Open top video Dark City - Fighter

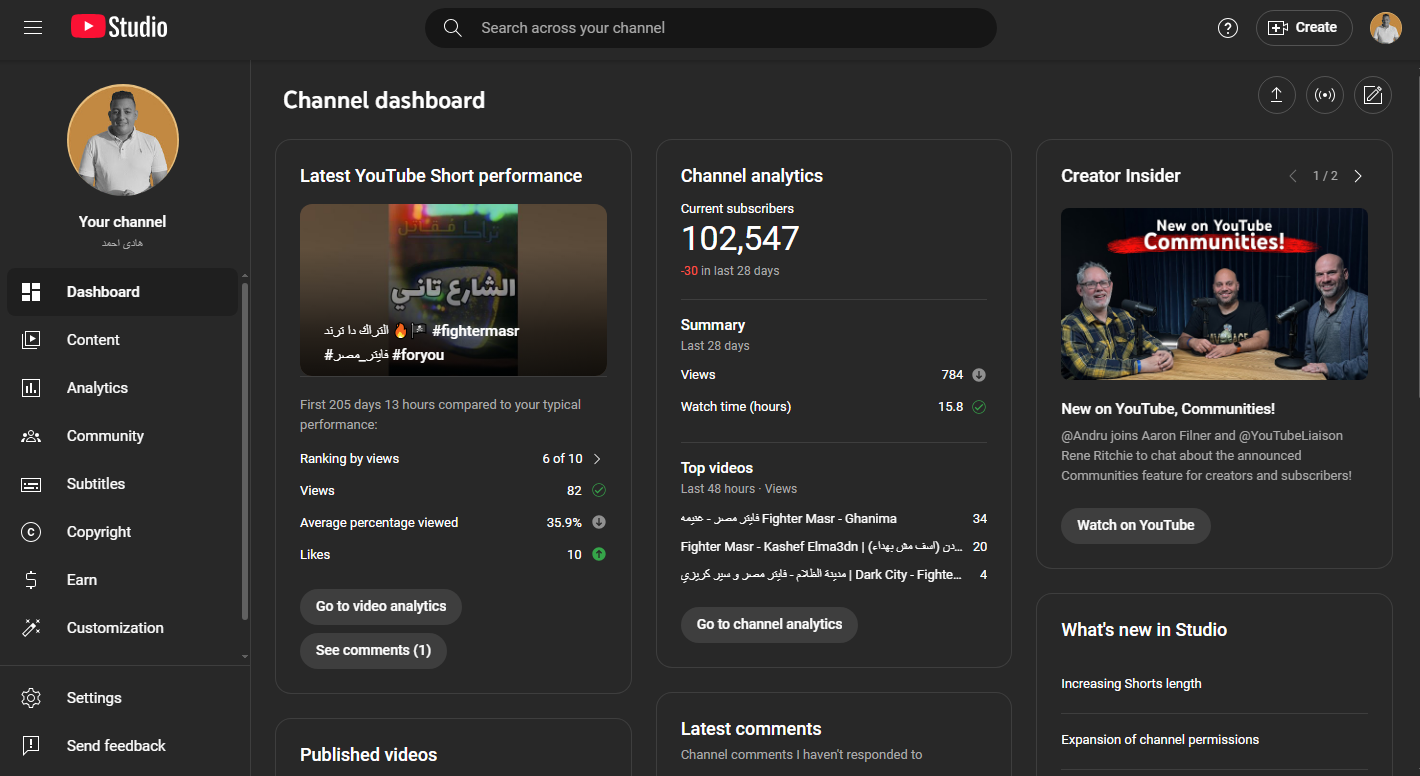pos(821,575)
